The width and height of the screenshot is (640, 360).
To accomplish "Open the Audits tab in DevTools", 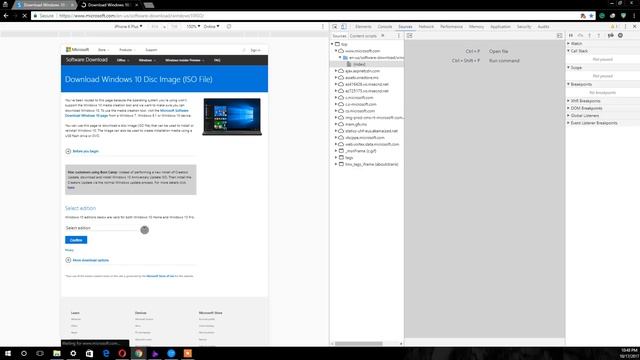I will point(543,27).
